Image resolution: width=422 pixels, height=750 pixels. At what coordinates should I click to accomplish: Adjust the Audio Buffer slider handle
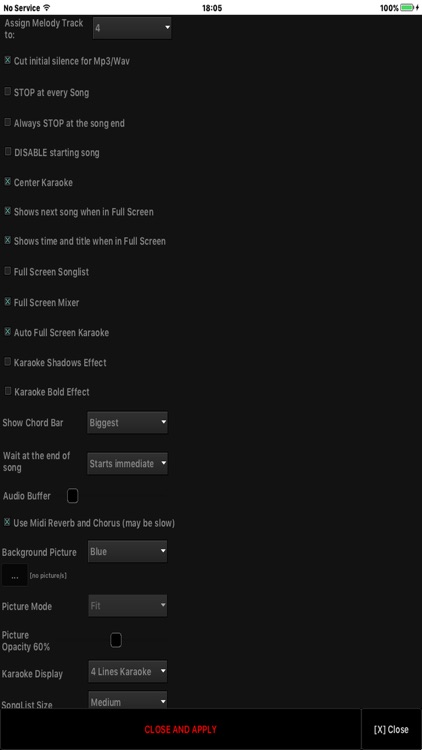72,496
